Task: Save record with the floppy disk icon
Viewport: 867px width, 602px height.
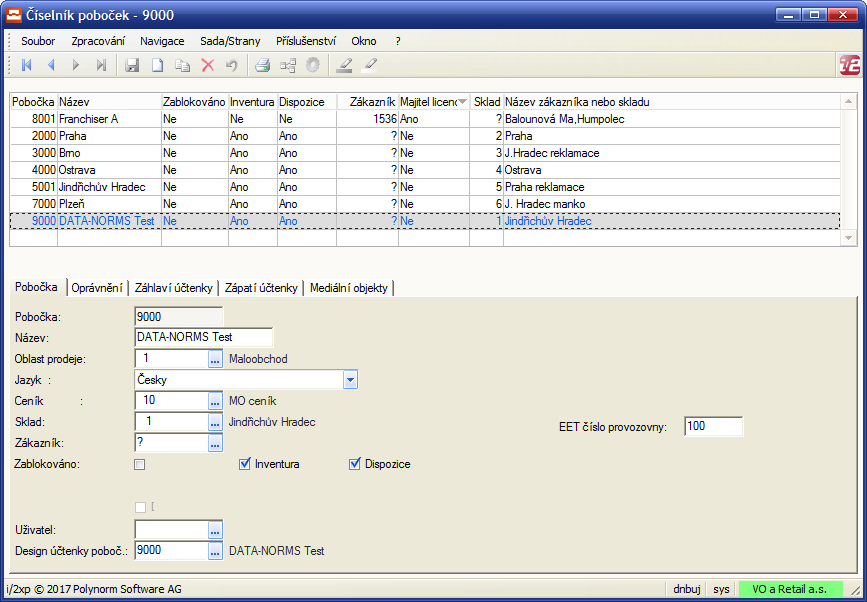Action: (x=132, y=65)
